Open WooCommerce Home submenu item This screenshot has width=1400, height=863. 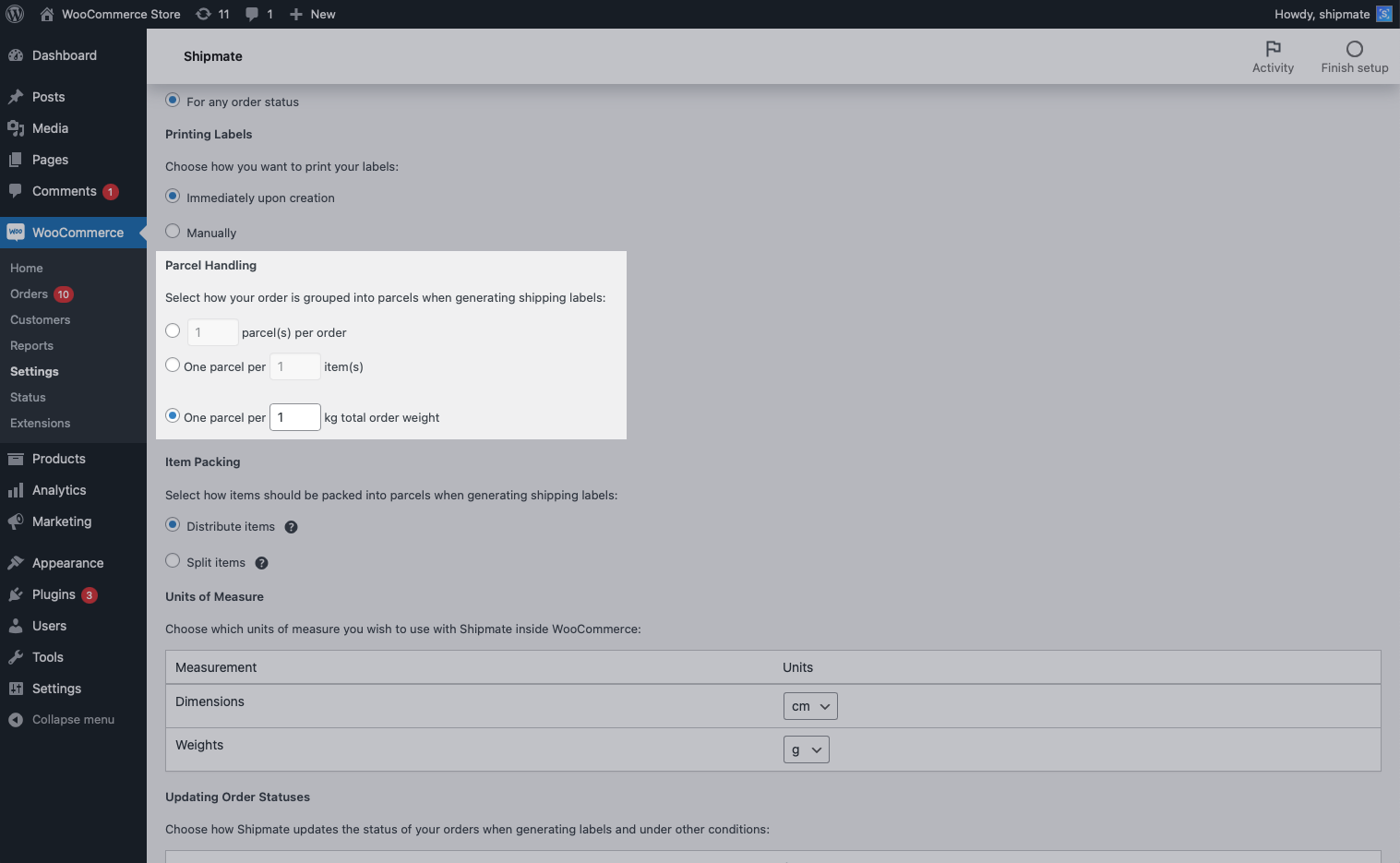tap(27, 268)
